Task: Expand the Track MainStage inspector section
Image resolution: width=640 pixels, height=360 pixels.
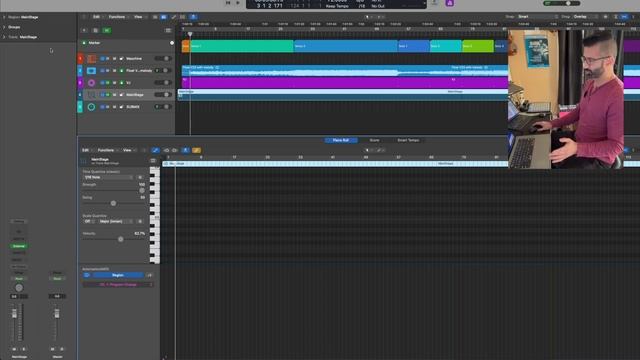Action: click(4, 37)
